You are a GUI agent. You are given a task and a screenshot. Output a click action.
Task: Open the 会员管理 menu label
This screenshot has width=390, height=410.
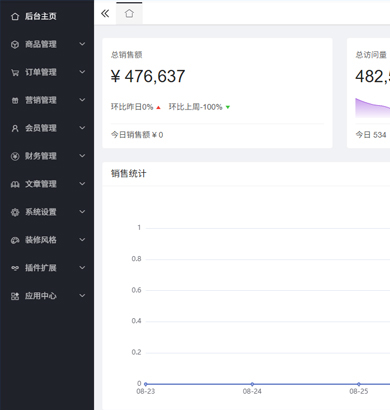(41, 128)
